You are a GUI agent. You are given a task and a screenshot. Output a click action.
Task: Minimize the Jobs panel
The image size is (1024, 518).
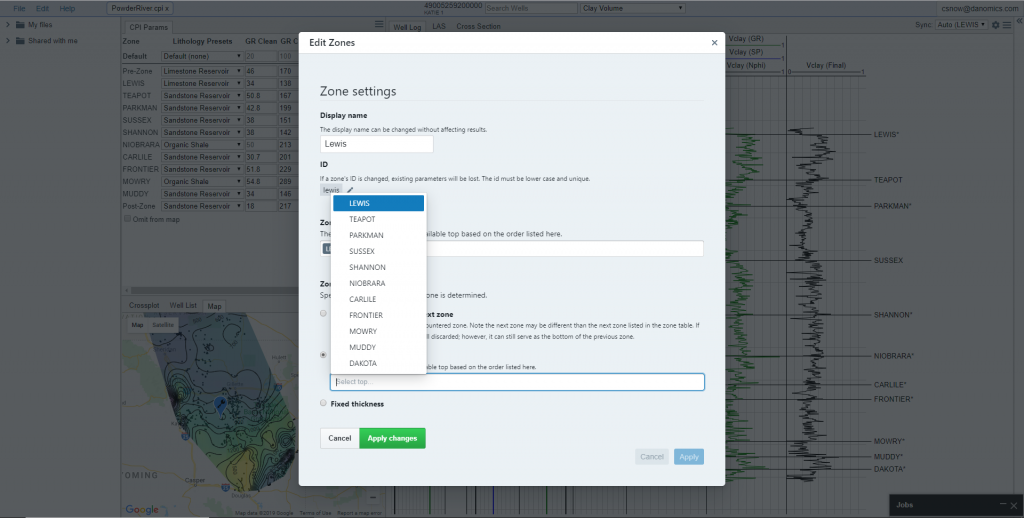(x=1003, y=505)
